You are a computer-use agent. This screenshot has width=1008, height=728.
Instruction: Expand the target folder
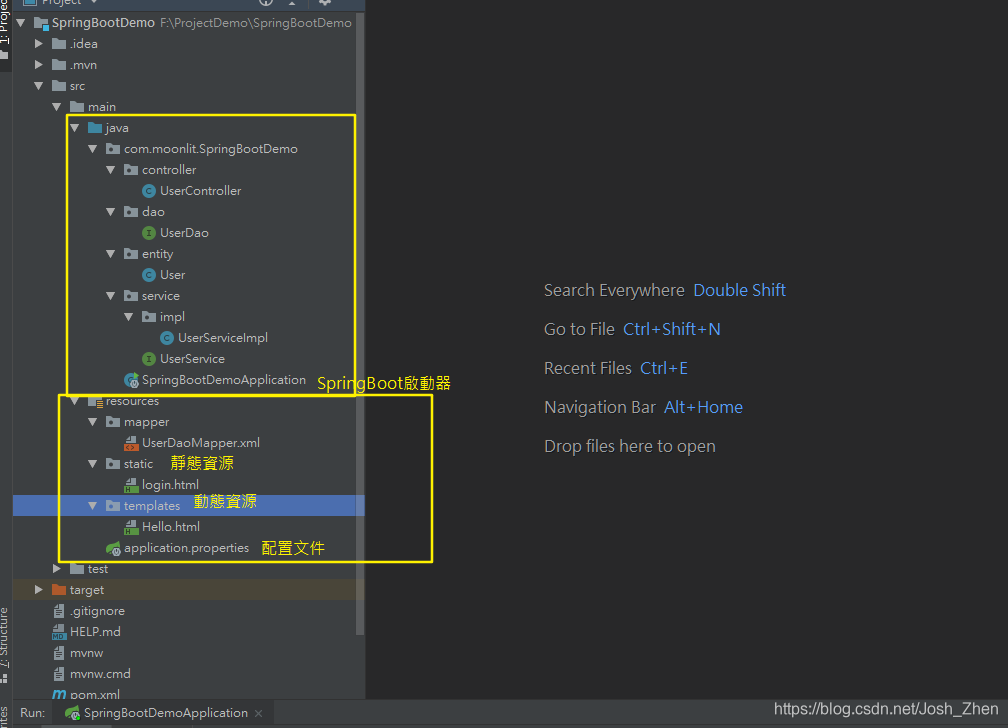tap(39, 589)
